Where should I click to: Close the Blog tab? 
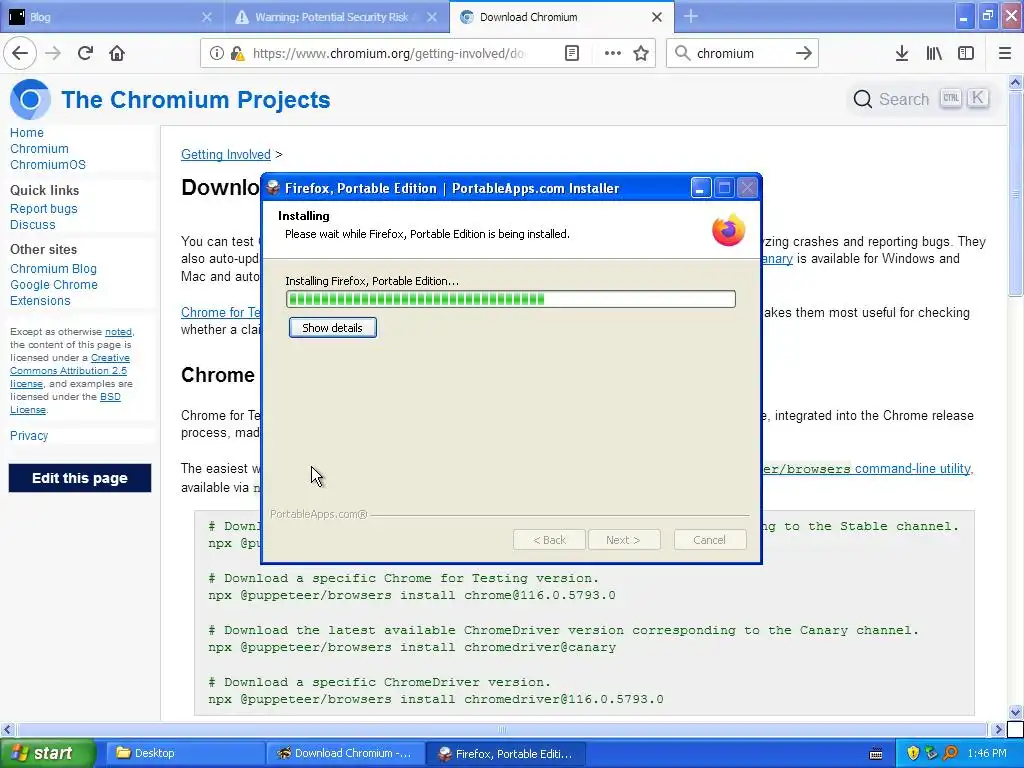click(207, 17)
